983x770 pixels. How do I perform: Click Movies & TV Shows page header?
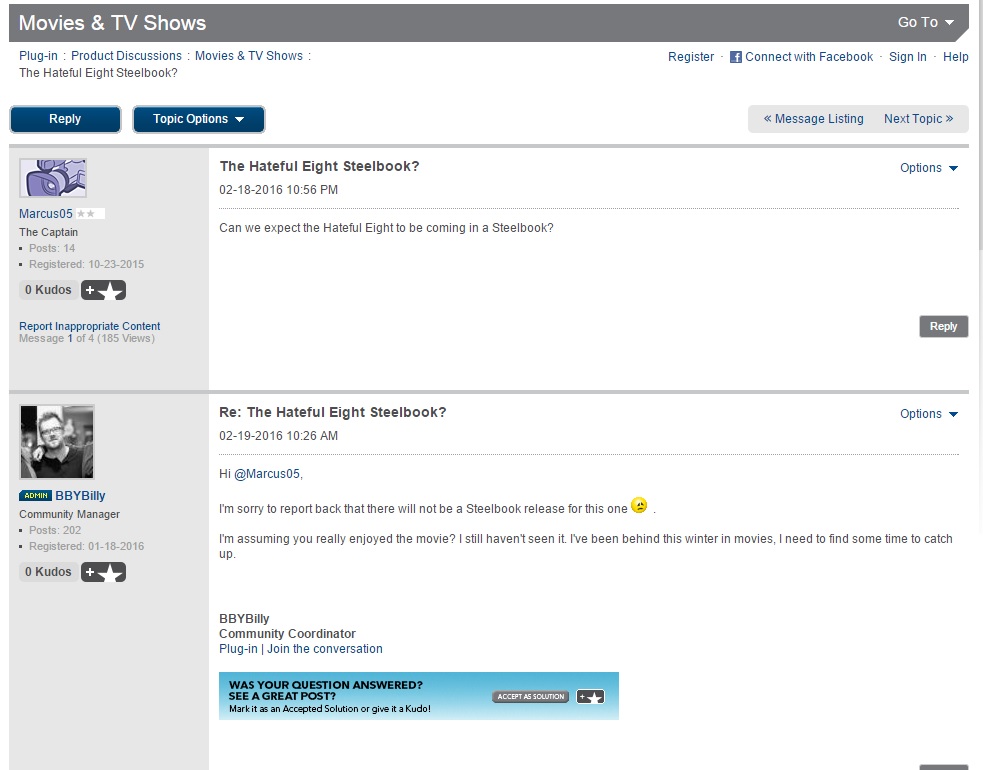112,23
